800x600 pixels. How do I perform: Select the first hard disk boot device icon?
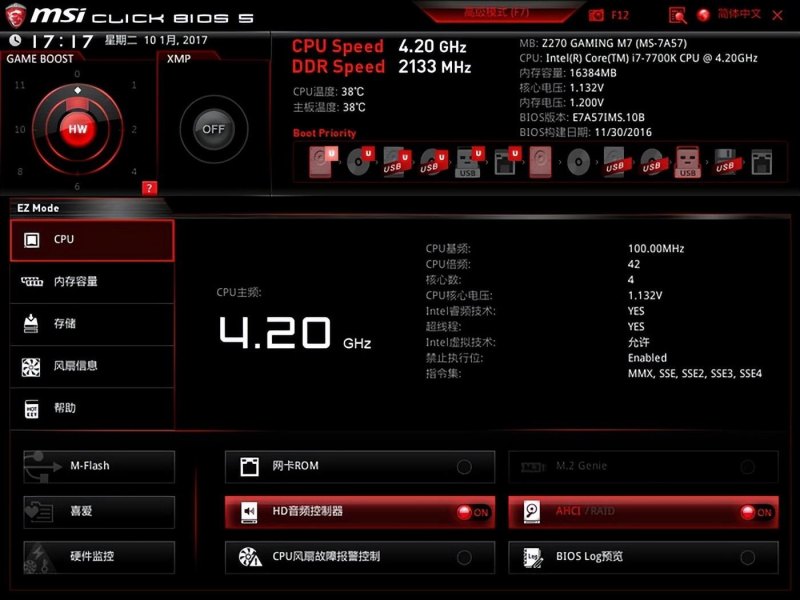[x=322, y=162]
